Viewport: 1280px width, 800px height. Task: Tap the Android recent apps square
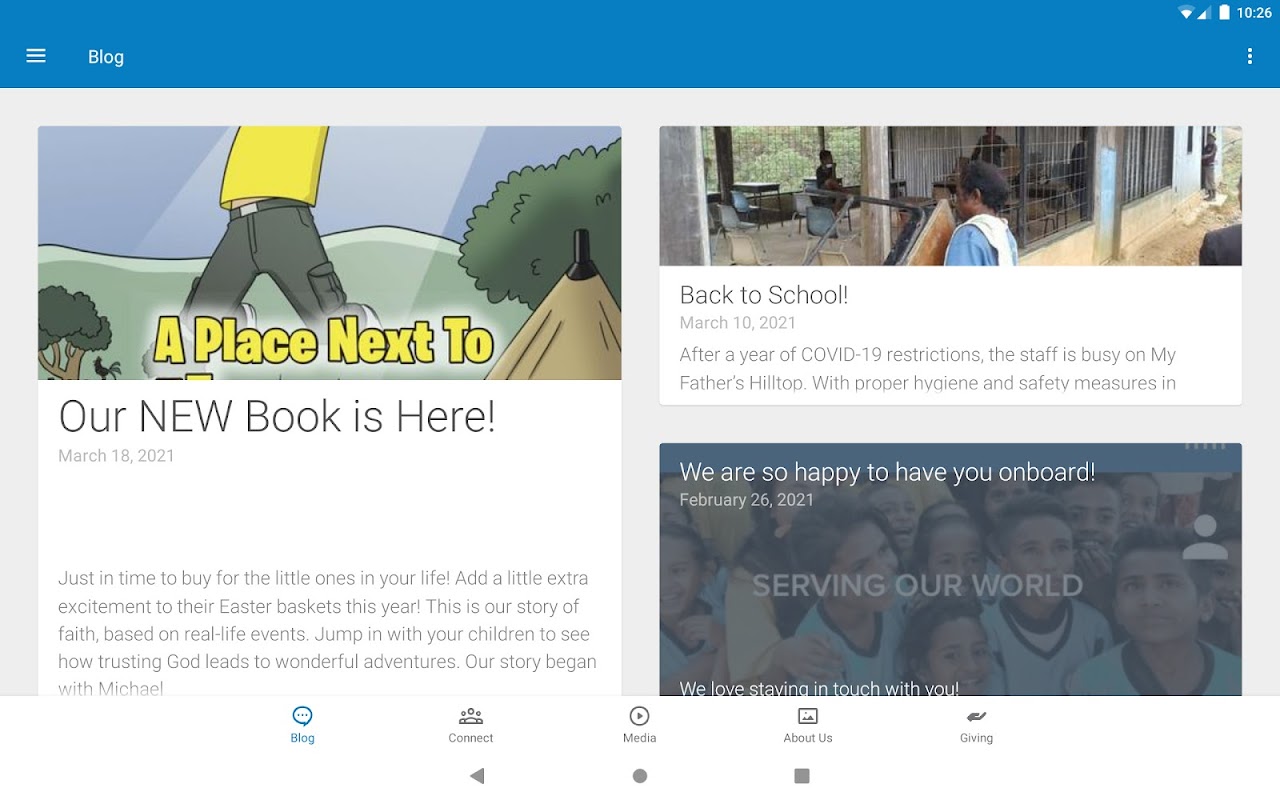802,776
